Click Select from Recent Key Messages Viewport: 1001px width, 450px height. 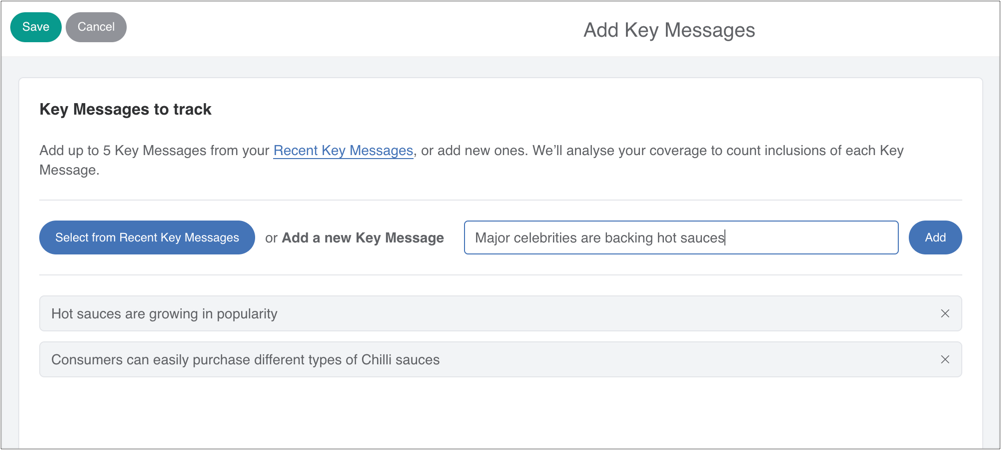(147, 238)
